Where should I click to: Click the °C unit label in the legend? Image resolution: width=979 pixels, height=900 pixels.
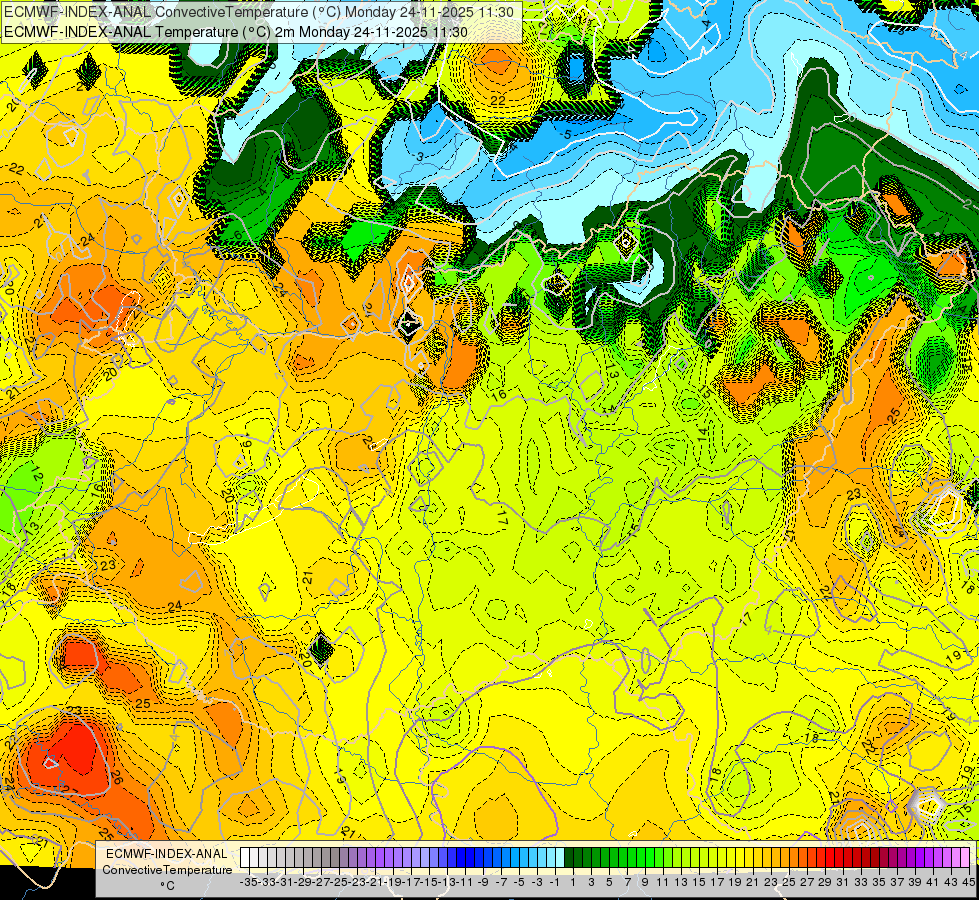click(x=167, y=886)
